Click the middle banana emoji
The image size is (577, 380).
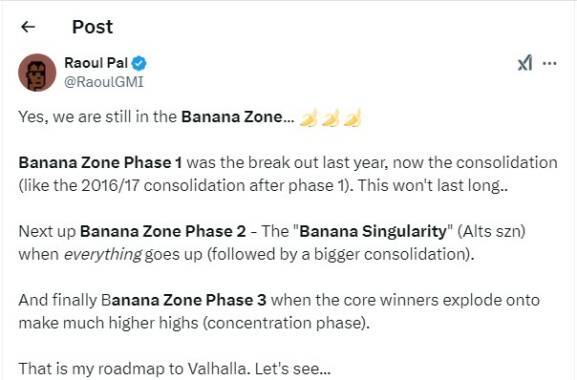coord(330,118)
